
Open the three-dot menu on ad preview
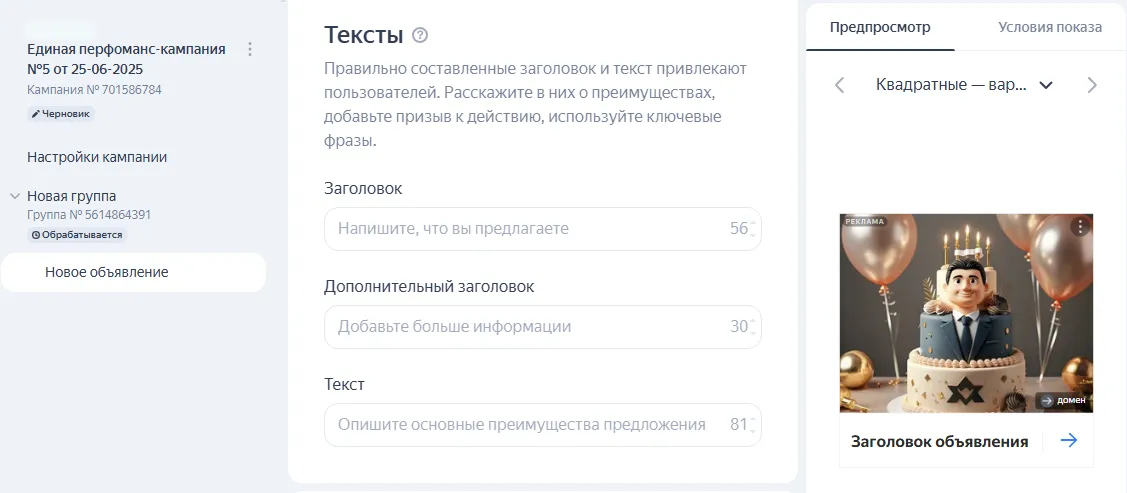1079,227
